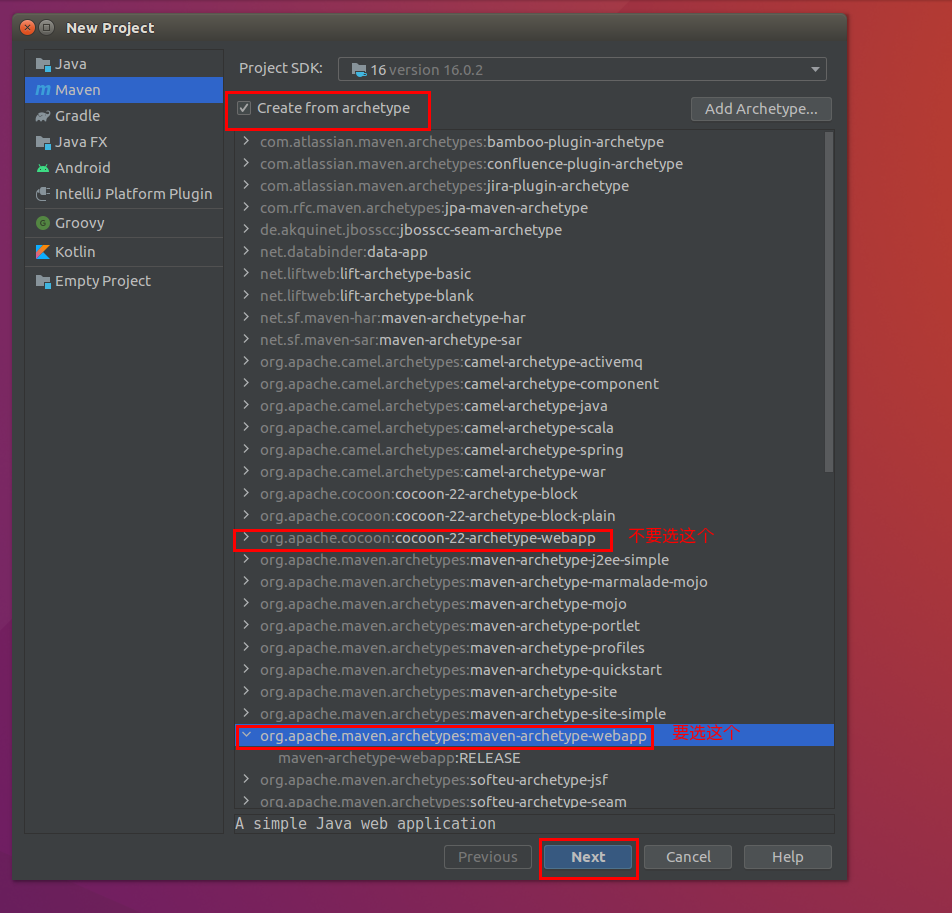This screenshot has width=952, height=913.
Task: Expand bamboo-plugin-archetype node
Action: pyautogui.click(x=246, y=141)
